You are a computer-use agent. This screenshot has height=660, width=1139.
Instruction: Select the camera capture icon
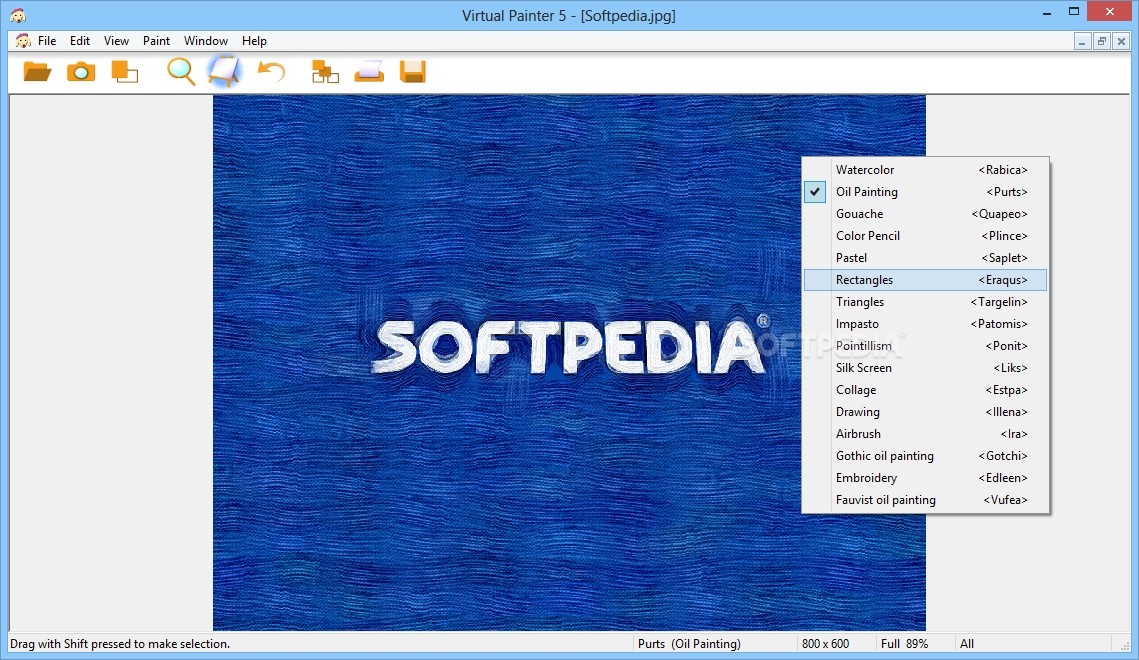81,71
